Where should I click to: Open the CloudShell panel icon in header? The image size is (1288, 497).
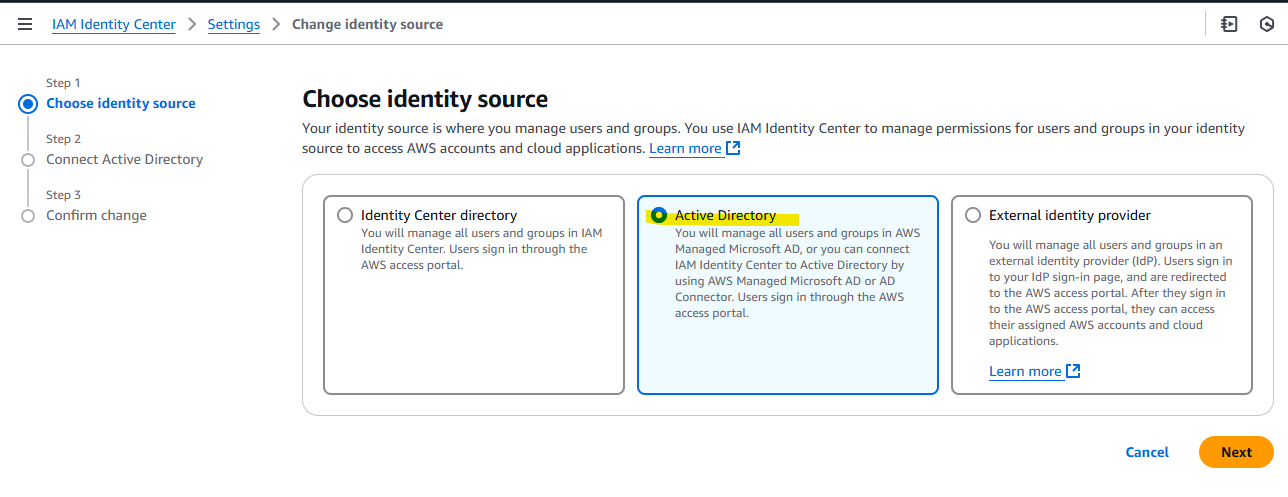[x=1229, y=24]
